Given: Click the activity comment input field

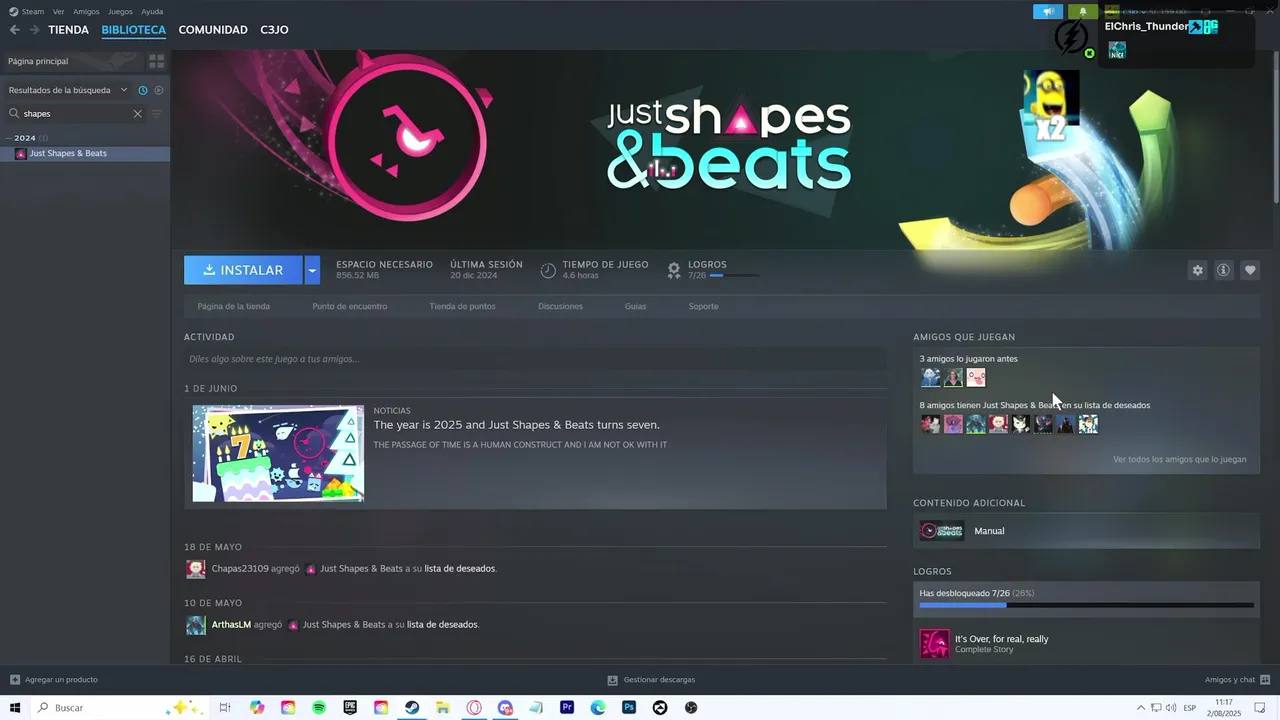Looking at the screenshot, I should 535,359.
